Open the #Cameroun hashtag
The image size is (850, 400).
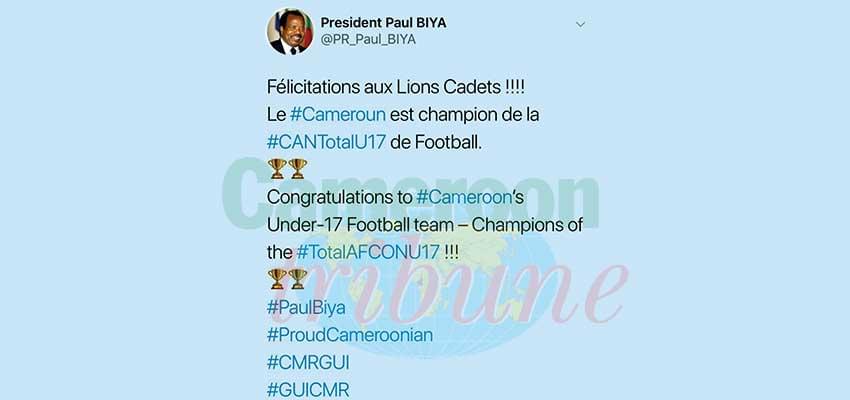(338, 115)
